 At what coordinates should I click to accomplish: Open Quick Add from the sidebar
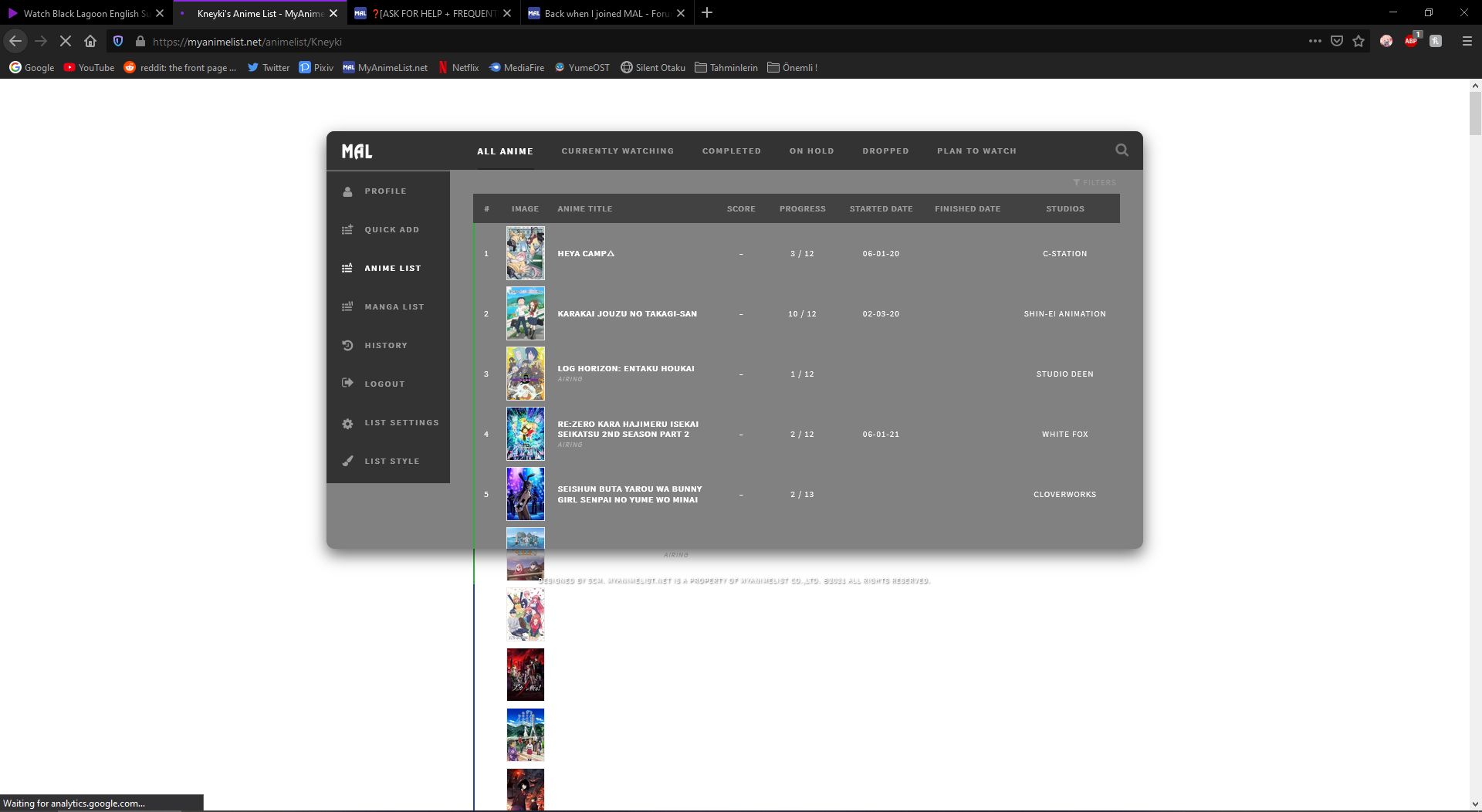(x=391, y=230)
